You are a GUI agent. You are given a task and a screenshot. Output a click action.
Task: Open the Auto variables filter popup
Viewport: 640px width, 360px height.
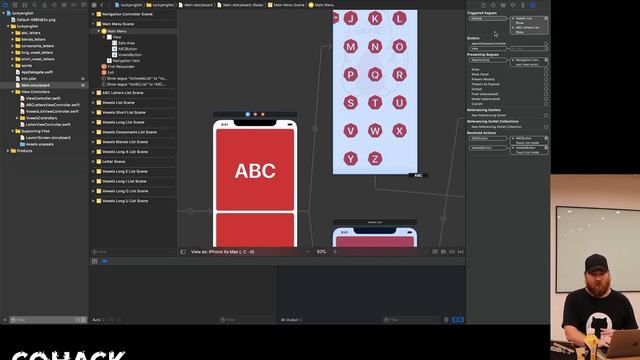[x=98, y=320]
